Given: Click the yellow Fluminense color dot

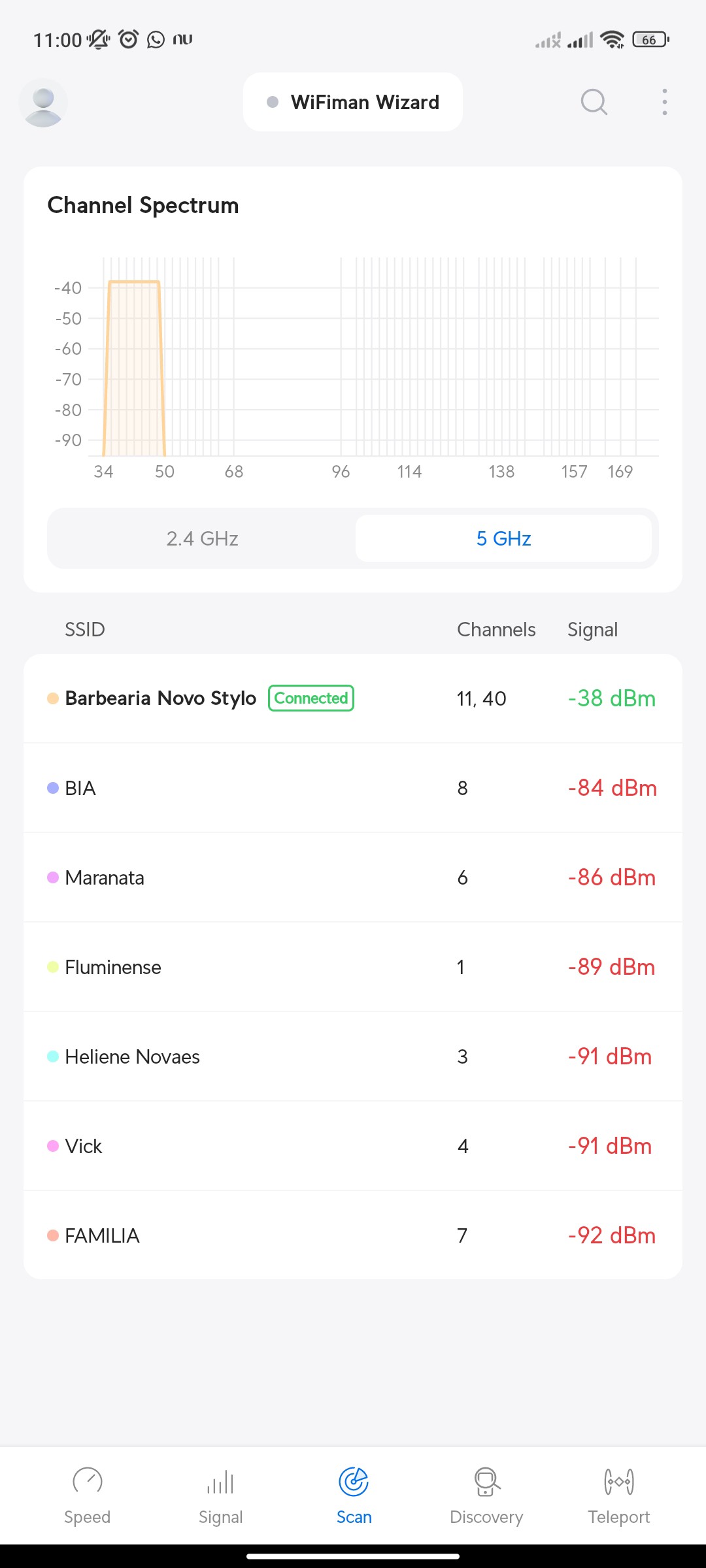Looking at the screenshot, I should pyautogui.click(x=53, y=967).
